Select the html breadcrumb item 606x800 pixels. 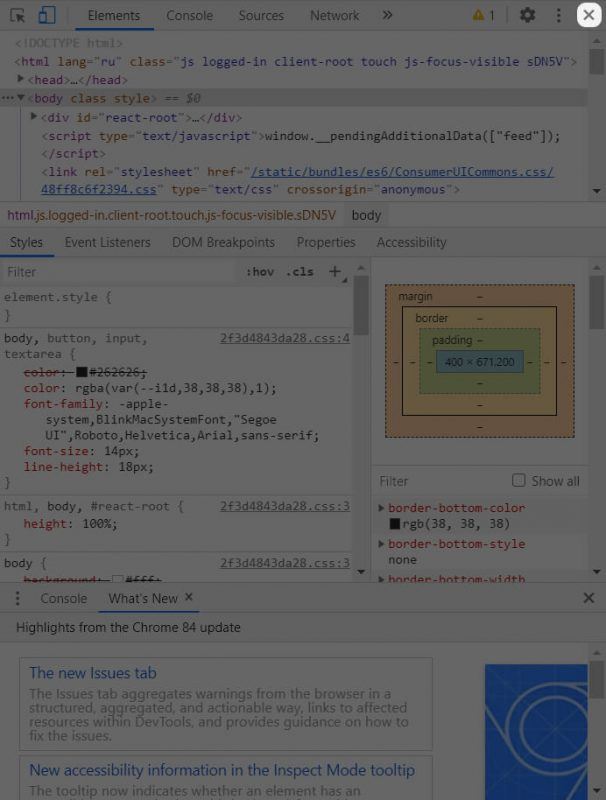click(171, 215)
